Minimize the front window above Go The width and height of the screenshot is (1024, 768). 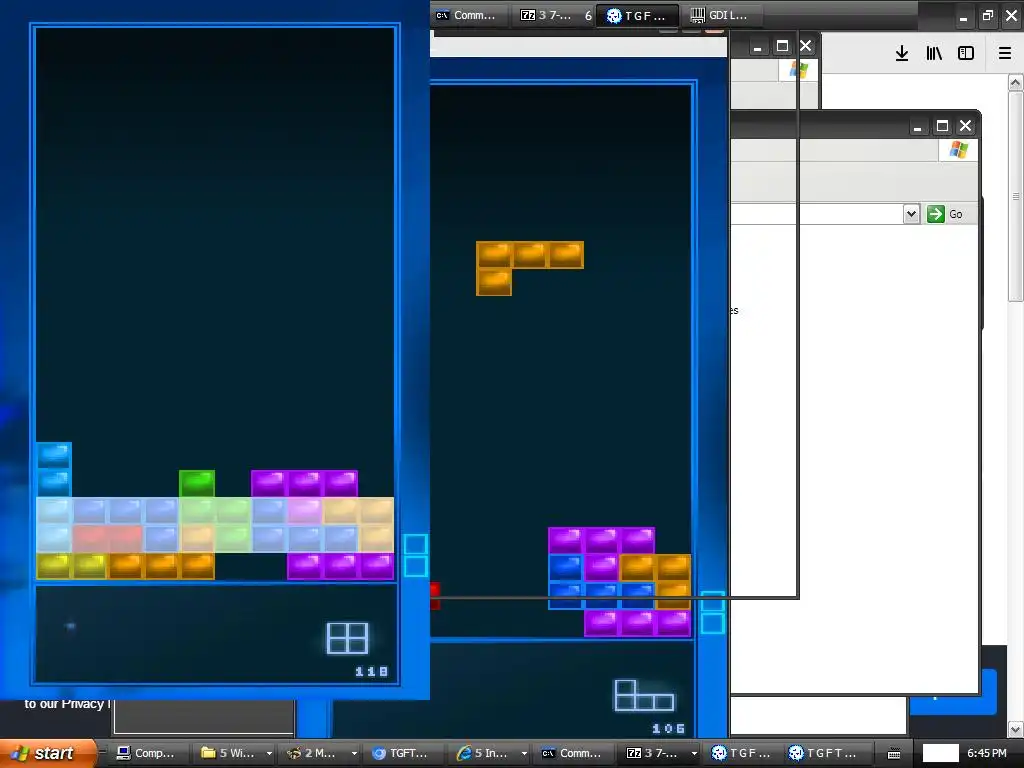pyautogui.click(x=918, y=126)
